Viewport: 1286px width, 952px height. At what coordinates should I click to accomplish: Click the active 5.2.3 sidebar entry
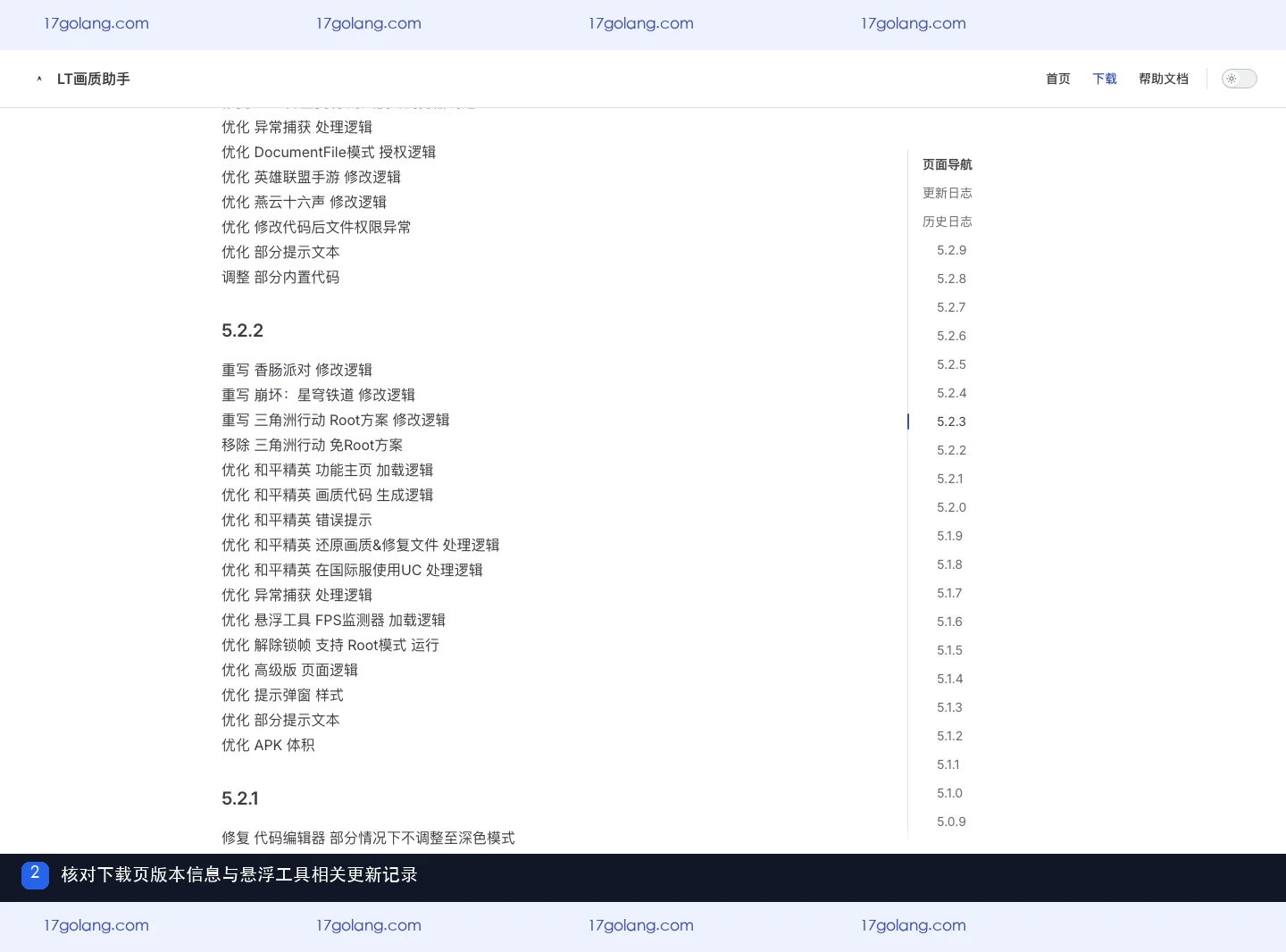click(952, 422)
